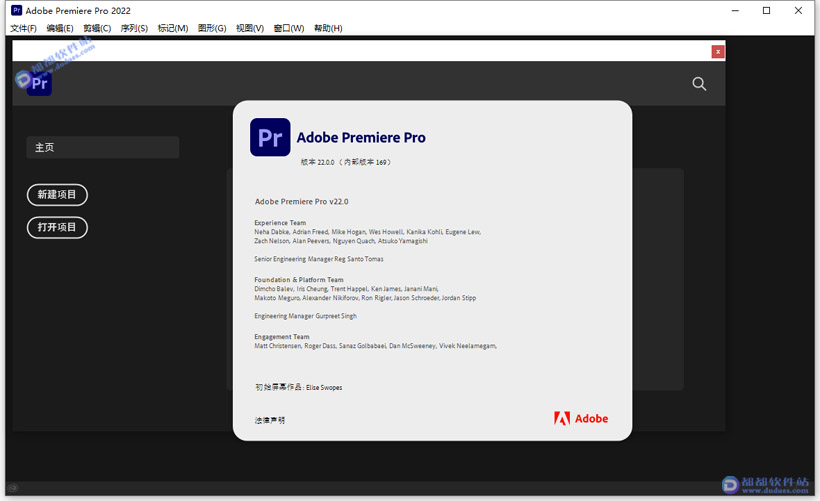Select the 主页 tab in sidebar

coord(102,147)
